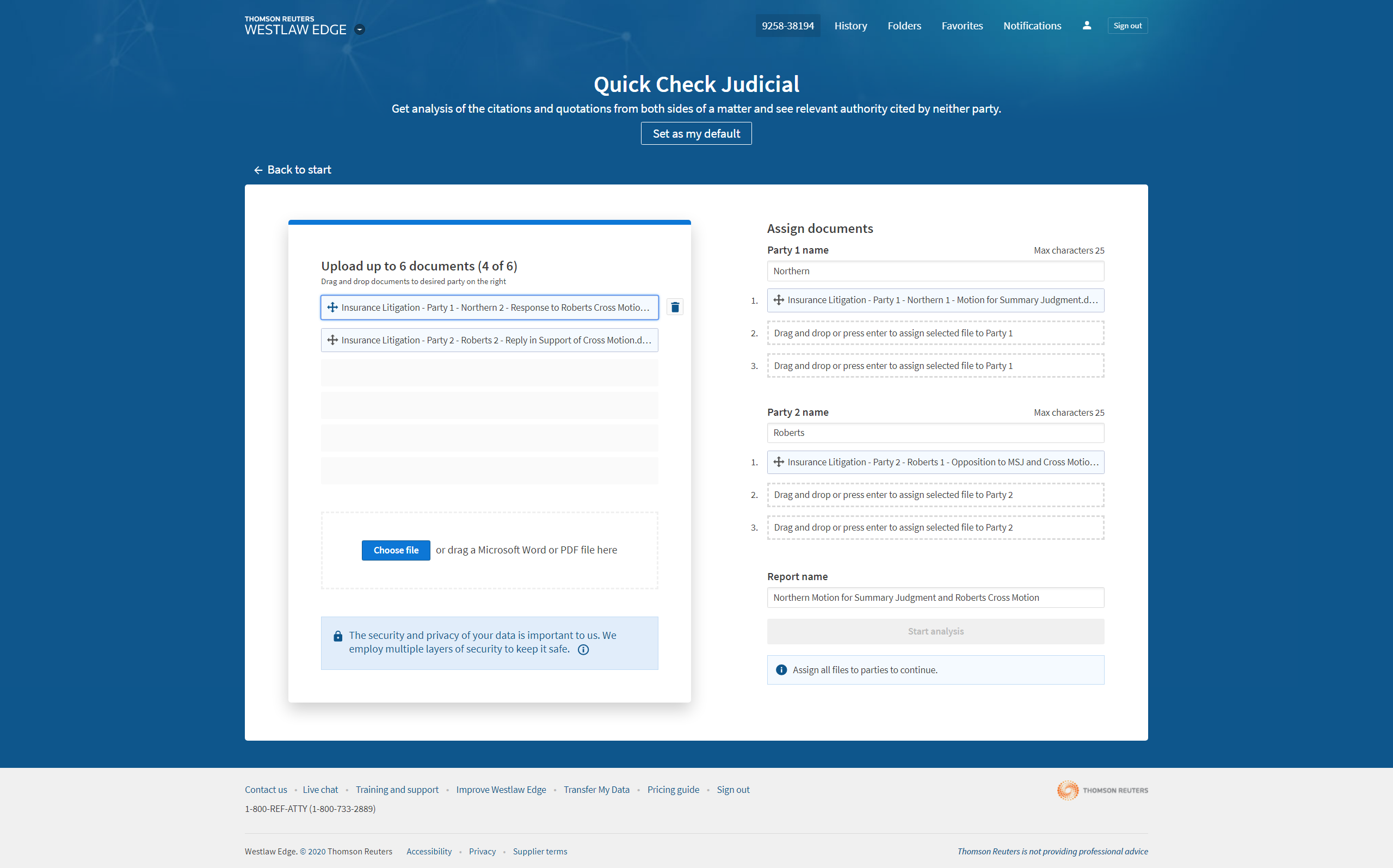Open the Accessibility footer link
The width and height of the screenshot is (1393, 868).
pyautogui.click(x=429, y=851)
